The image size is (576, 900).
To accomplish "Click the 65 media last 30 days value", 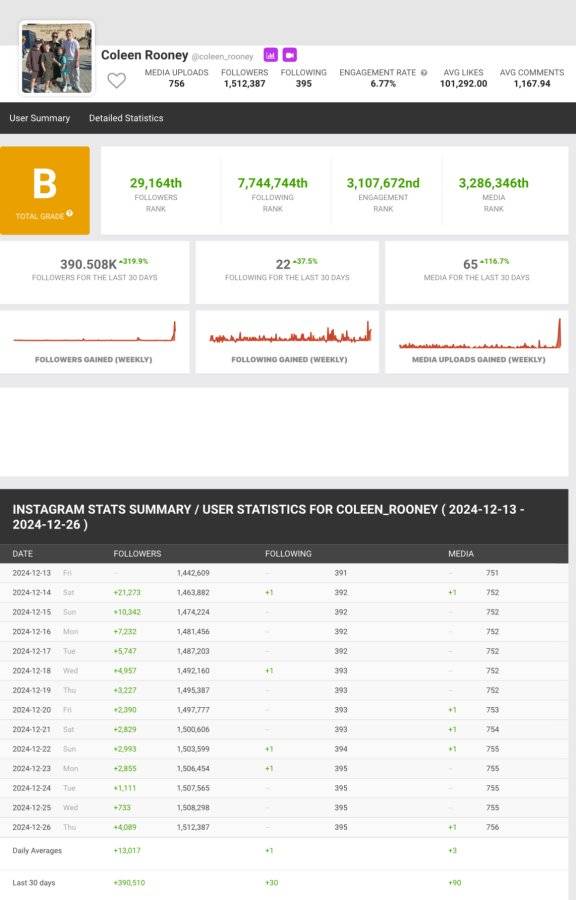I will [x=470, y=264].
